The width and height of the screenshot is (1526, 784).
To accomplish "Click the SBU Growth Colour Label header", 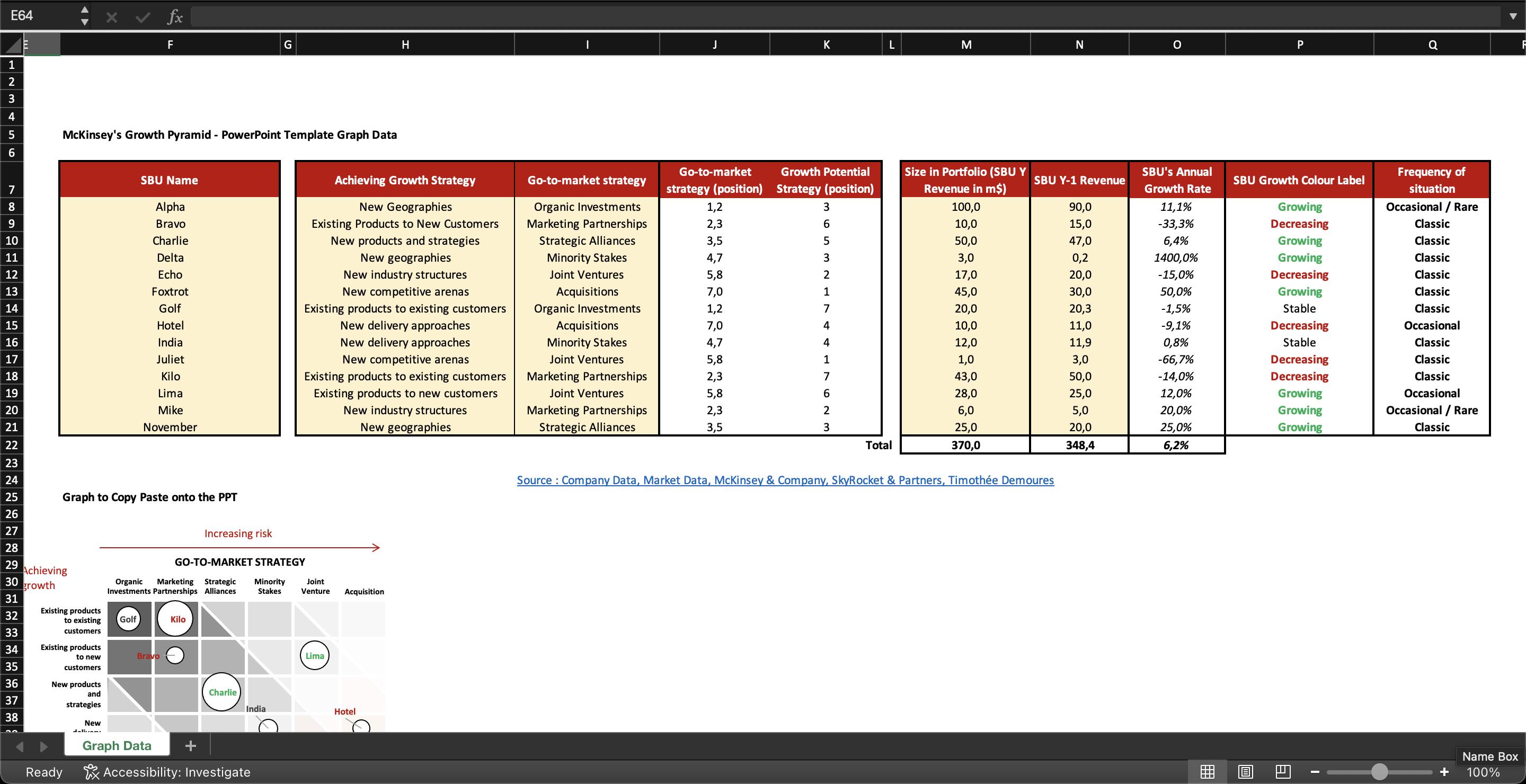I will click(x=1299, y=180).
